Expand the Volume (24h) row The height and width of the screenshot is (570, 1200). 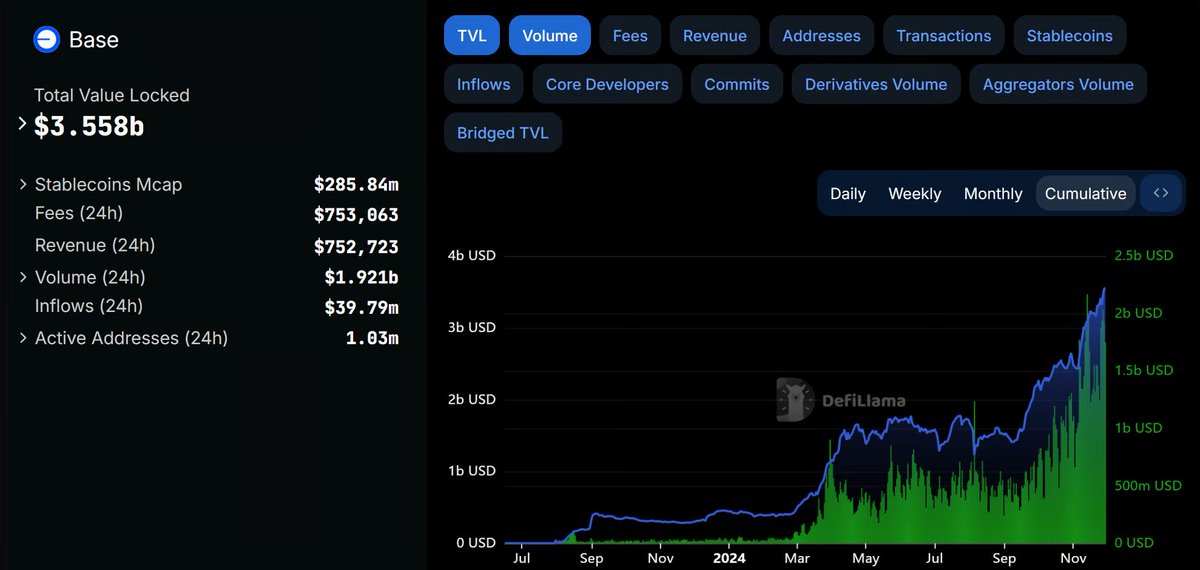[x=24, y=277]
